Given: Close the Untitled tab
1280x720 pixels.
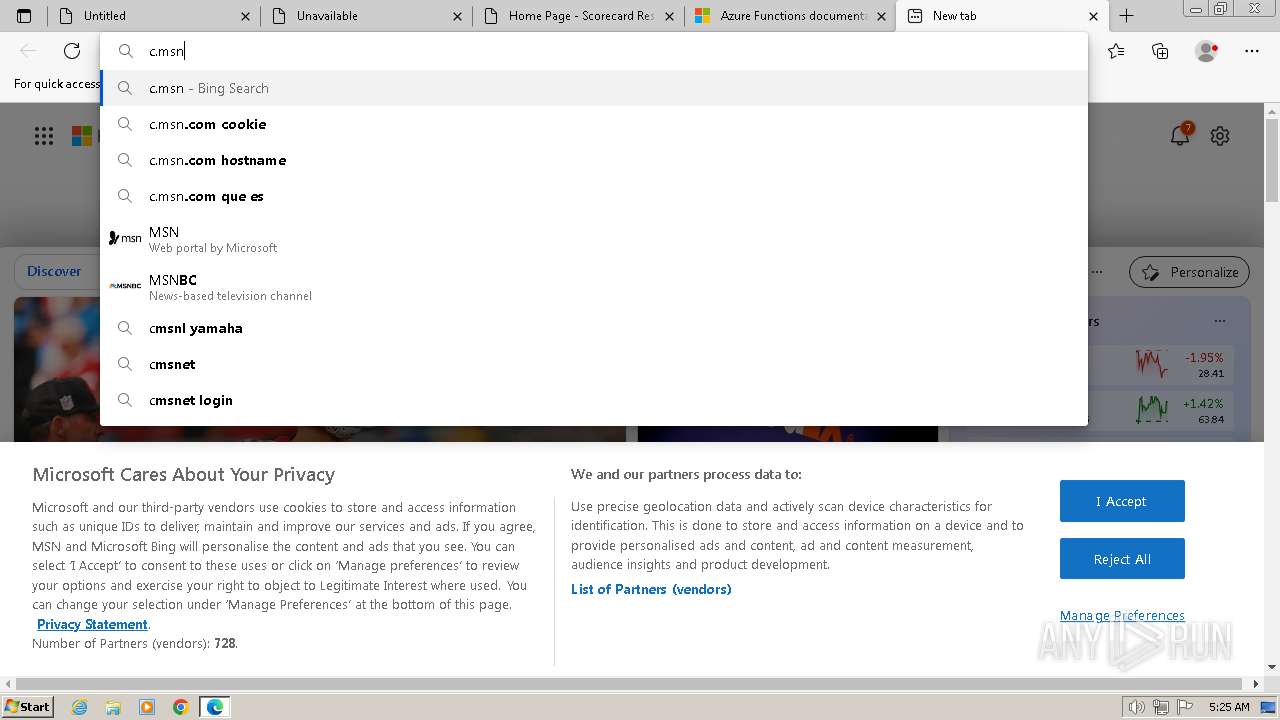Looking at the screenshot, I should pos(246,16).
